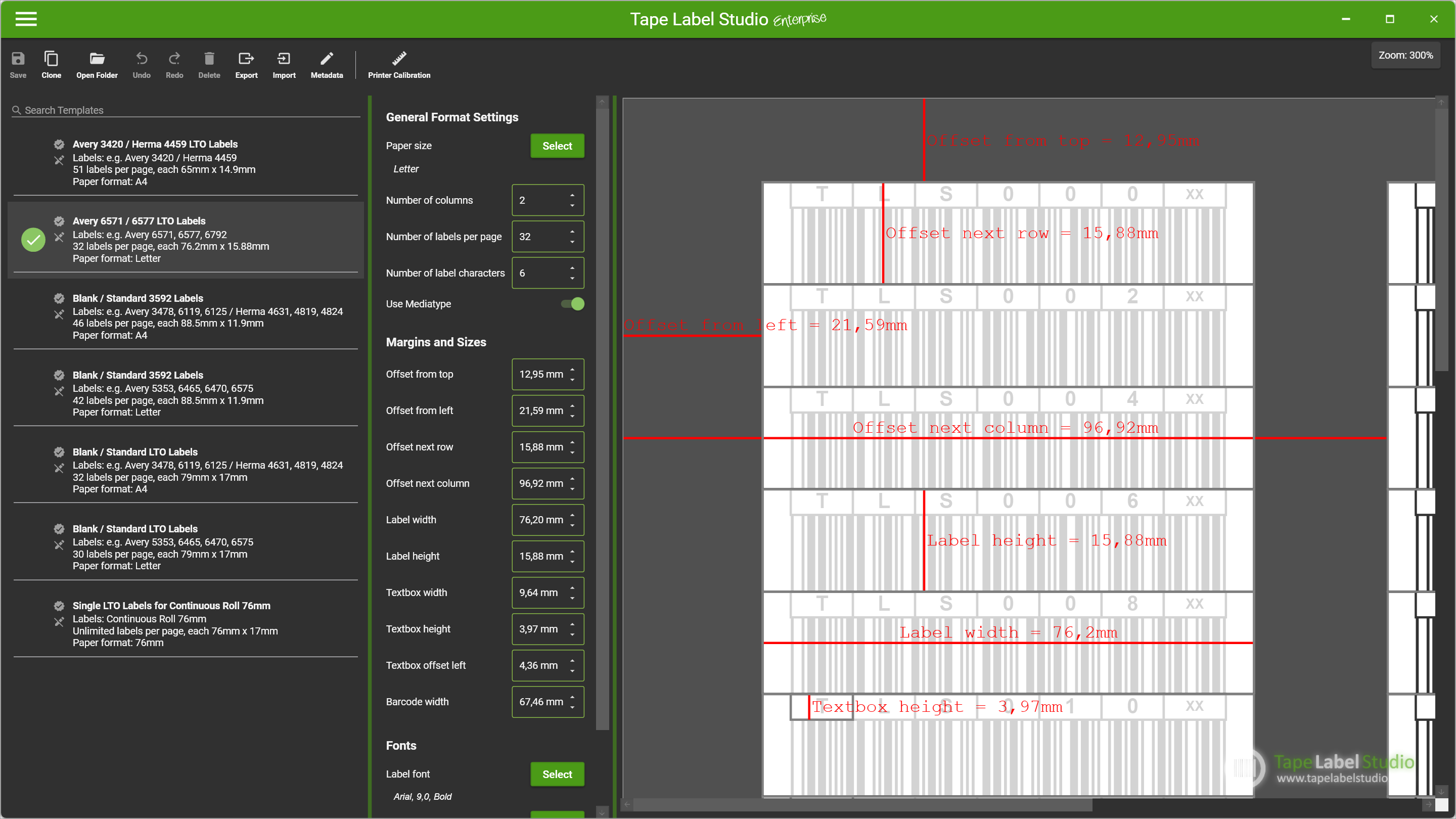Undo the last change
This screenshot has height=819, width=1456.
[142, 65]
